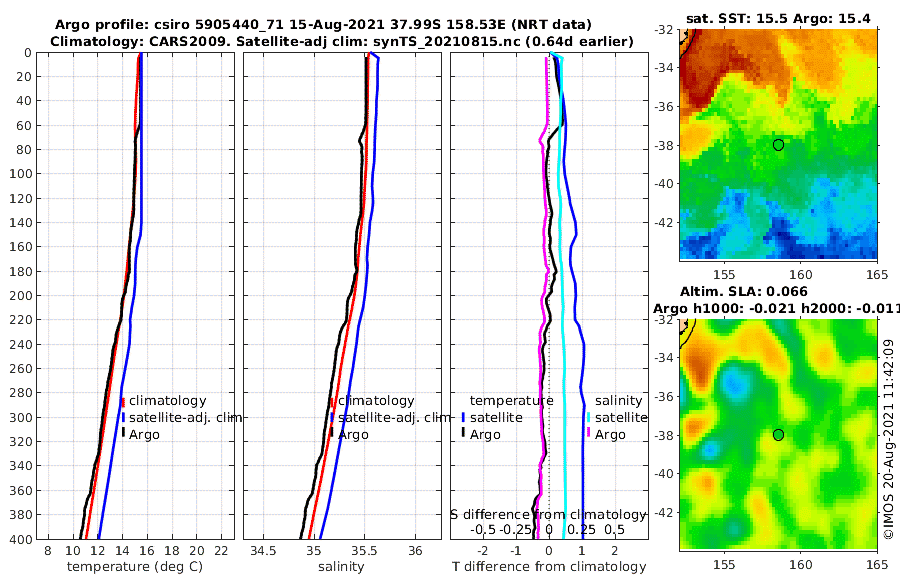This screenshot has width=900, height=580.
Task: Click the 'temperature (deg C)' axis label
Action: [x=135, y=567]
